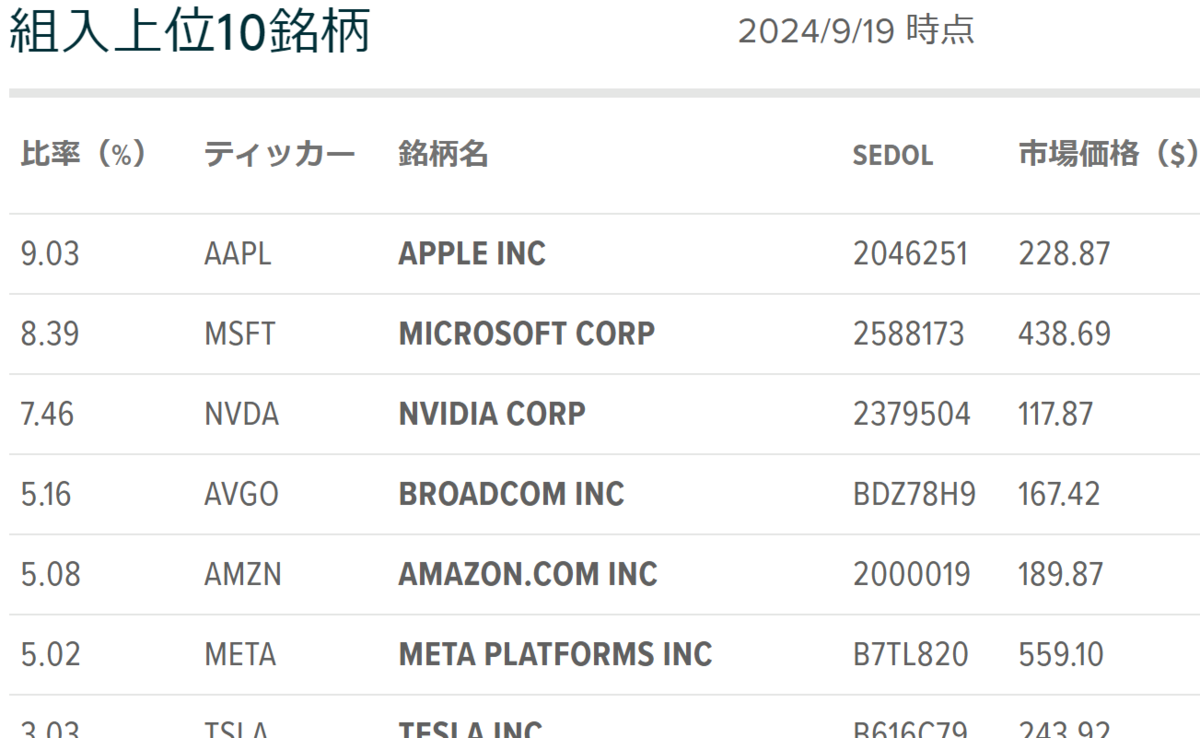The height and width of the screenshot is (738, 1200).
Task: Click the NVDA ticker cell
Action: point(241,414)
